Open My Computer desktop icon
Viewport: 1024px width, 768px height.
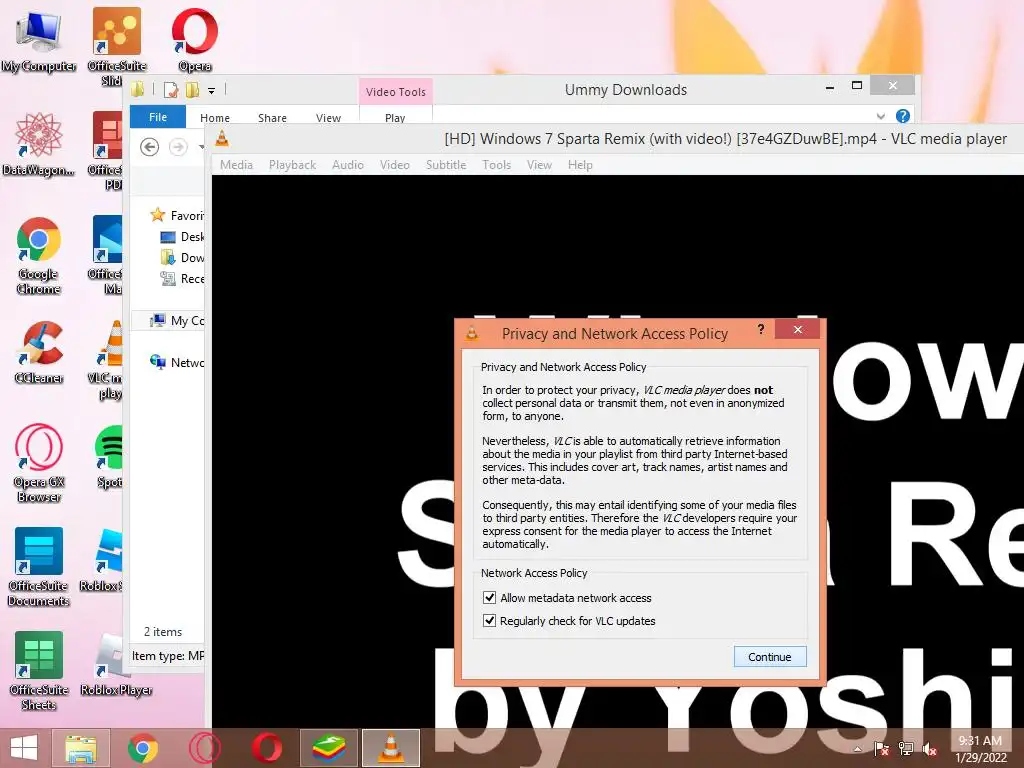(x=39, y=39)
